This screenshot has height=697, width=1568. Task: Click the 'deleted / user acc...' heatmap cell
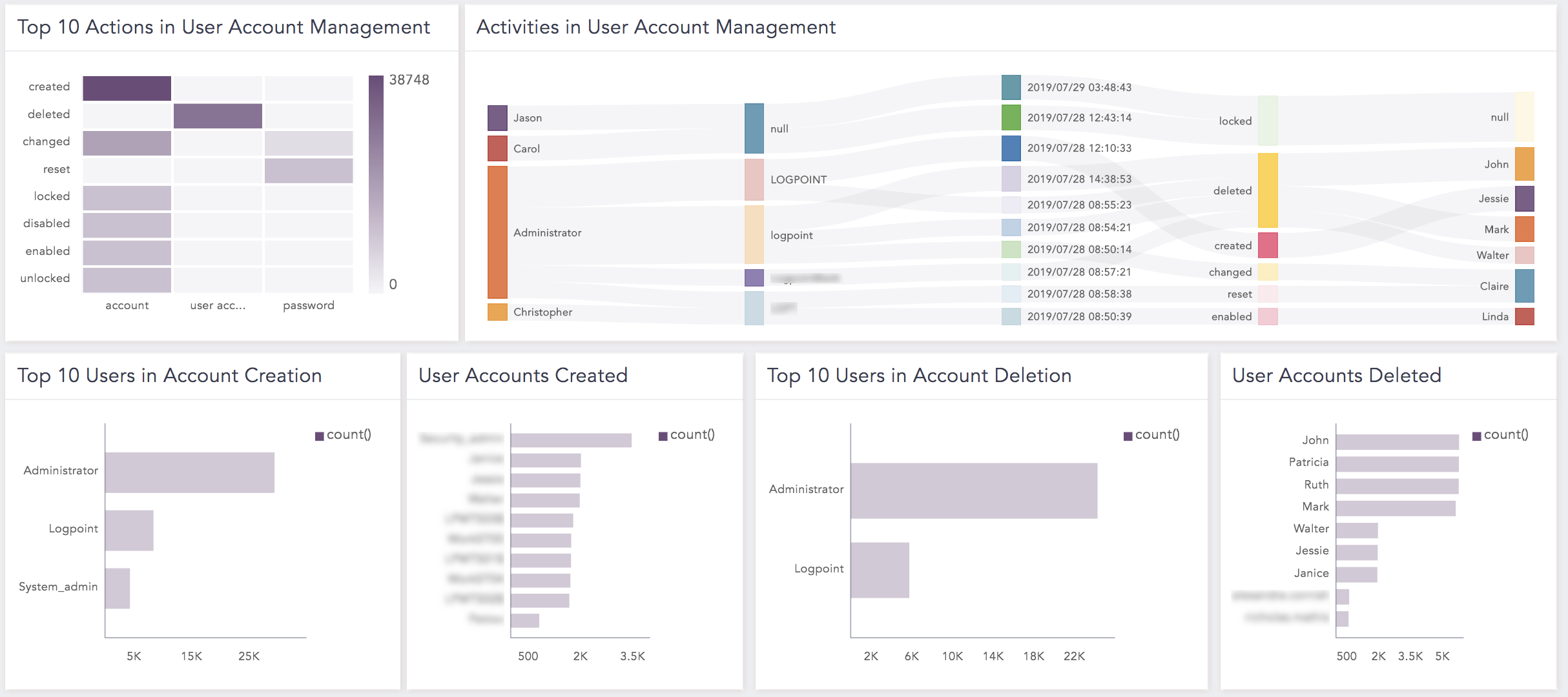pyautogui.click(x=217, y=114)
